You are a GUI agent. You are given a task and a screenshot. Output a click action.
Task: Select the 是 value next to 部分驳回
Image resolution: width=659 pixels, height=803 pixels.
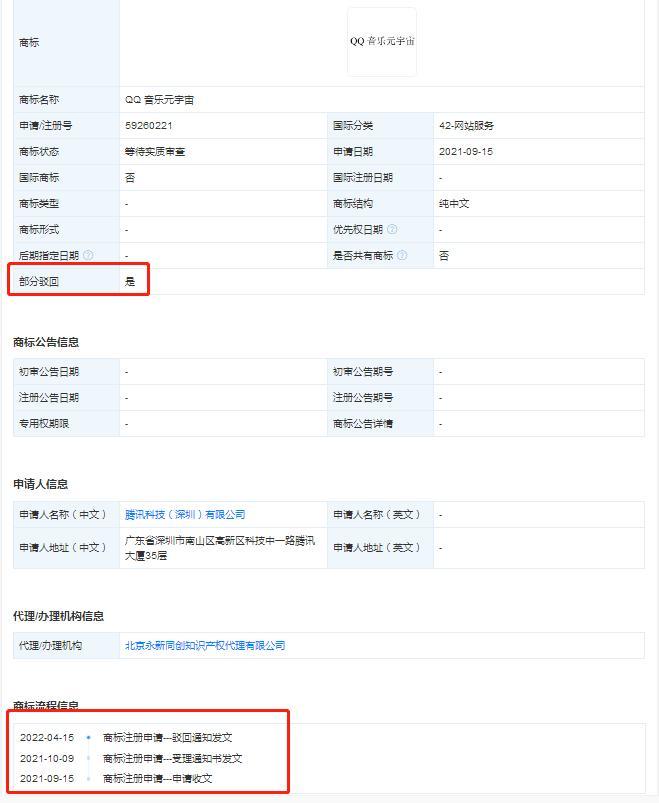coord(130,281)
